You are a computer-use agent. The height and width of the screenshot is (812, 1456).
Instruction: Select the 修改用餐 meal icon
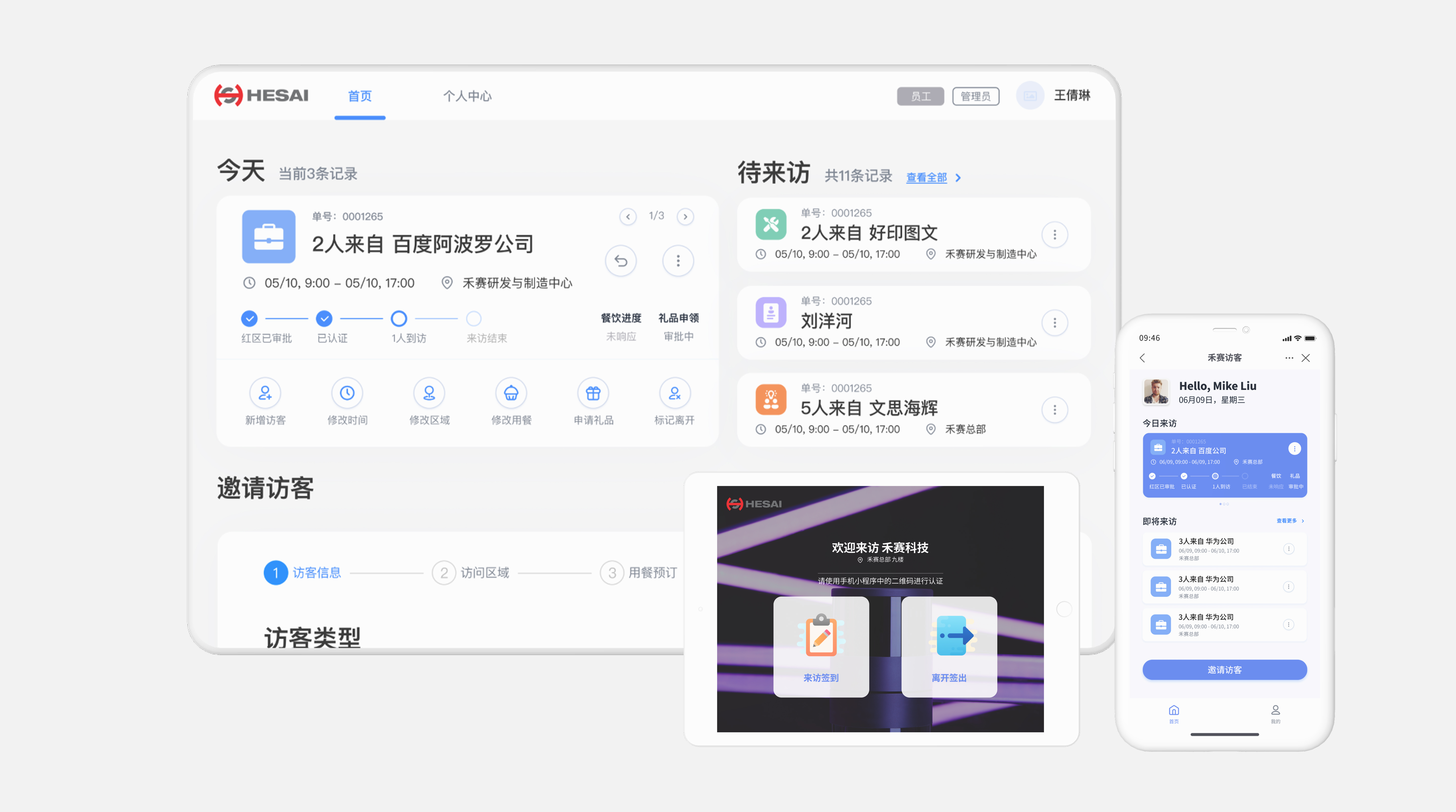511,393
